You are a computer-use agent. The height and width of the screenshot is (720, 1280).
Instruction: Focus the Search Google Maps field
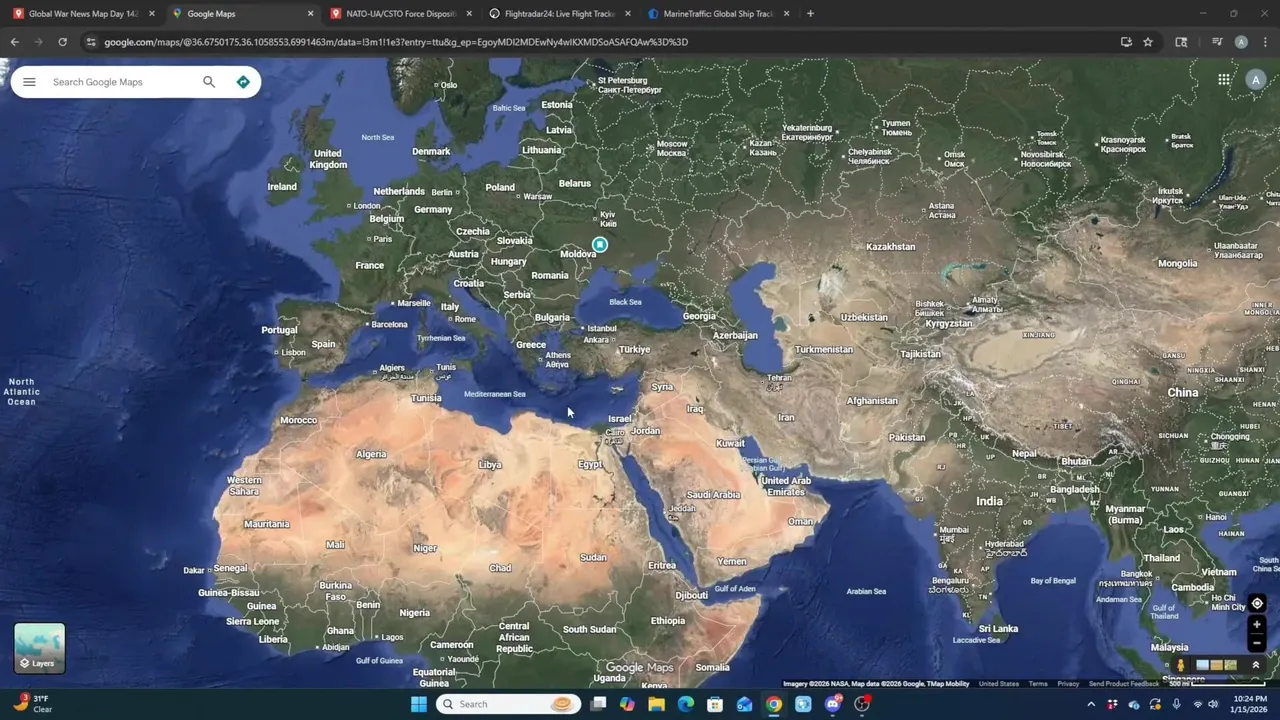click(120, 82)
